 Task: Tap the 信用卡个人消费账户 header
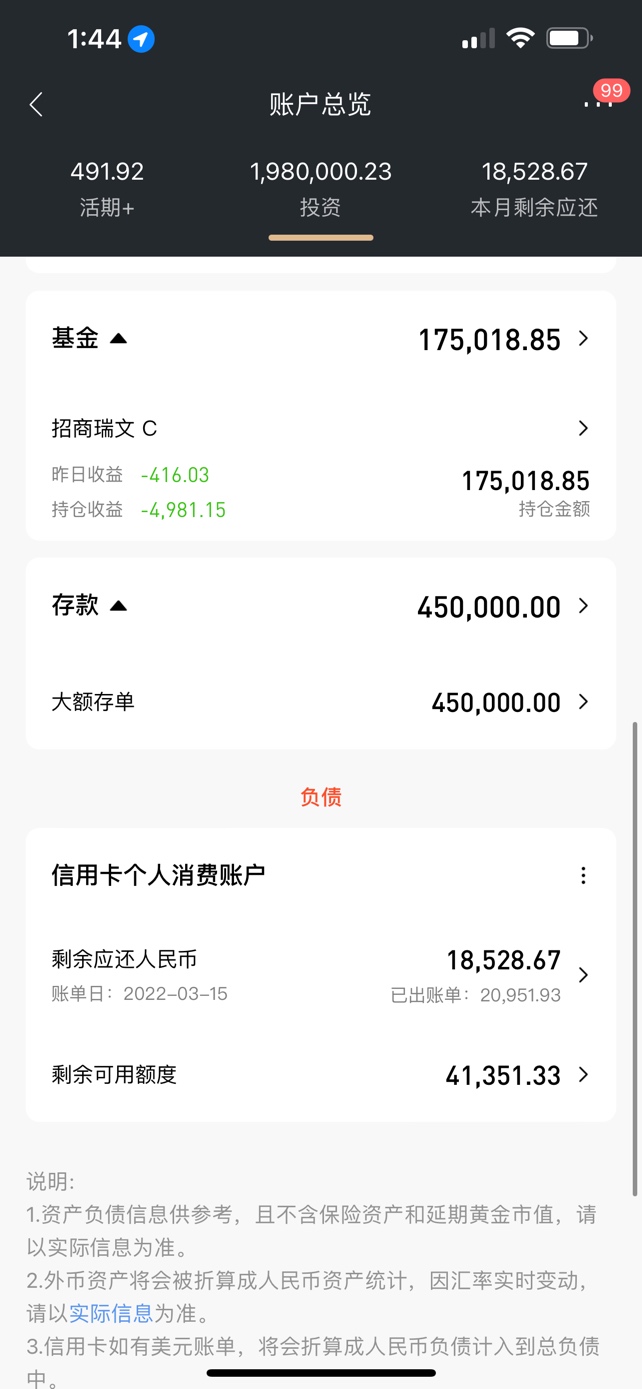click(x=158, y=876)
